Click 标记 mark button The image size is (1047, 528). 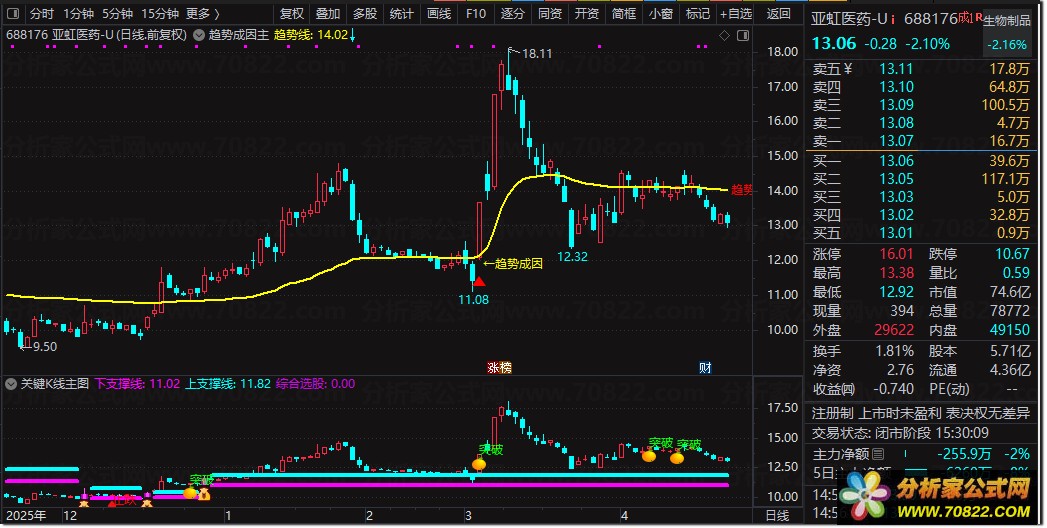tap(697, 13)
